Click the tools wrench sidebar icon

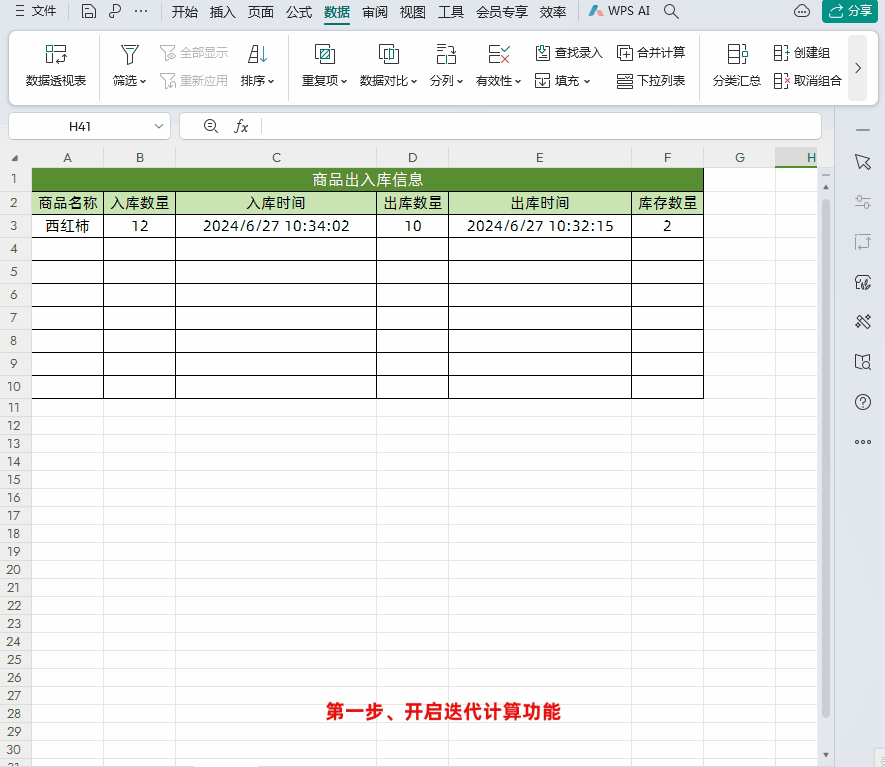(x=862, y=322)
